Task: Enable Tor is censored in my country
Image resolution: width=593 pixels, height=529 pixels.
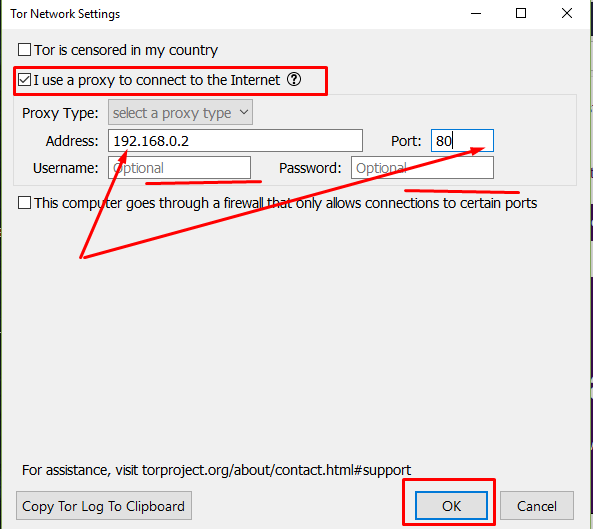Action: coord(25,50)
